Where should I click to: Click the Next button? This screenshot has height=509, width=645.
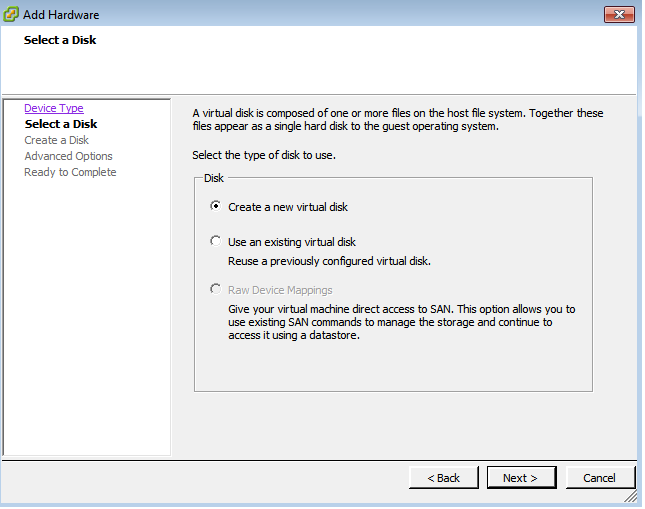521,478
